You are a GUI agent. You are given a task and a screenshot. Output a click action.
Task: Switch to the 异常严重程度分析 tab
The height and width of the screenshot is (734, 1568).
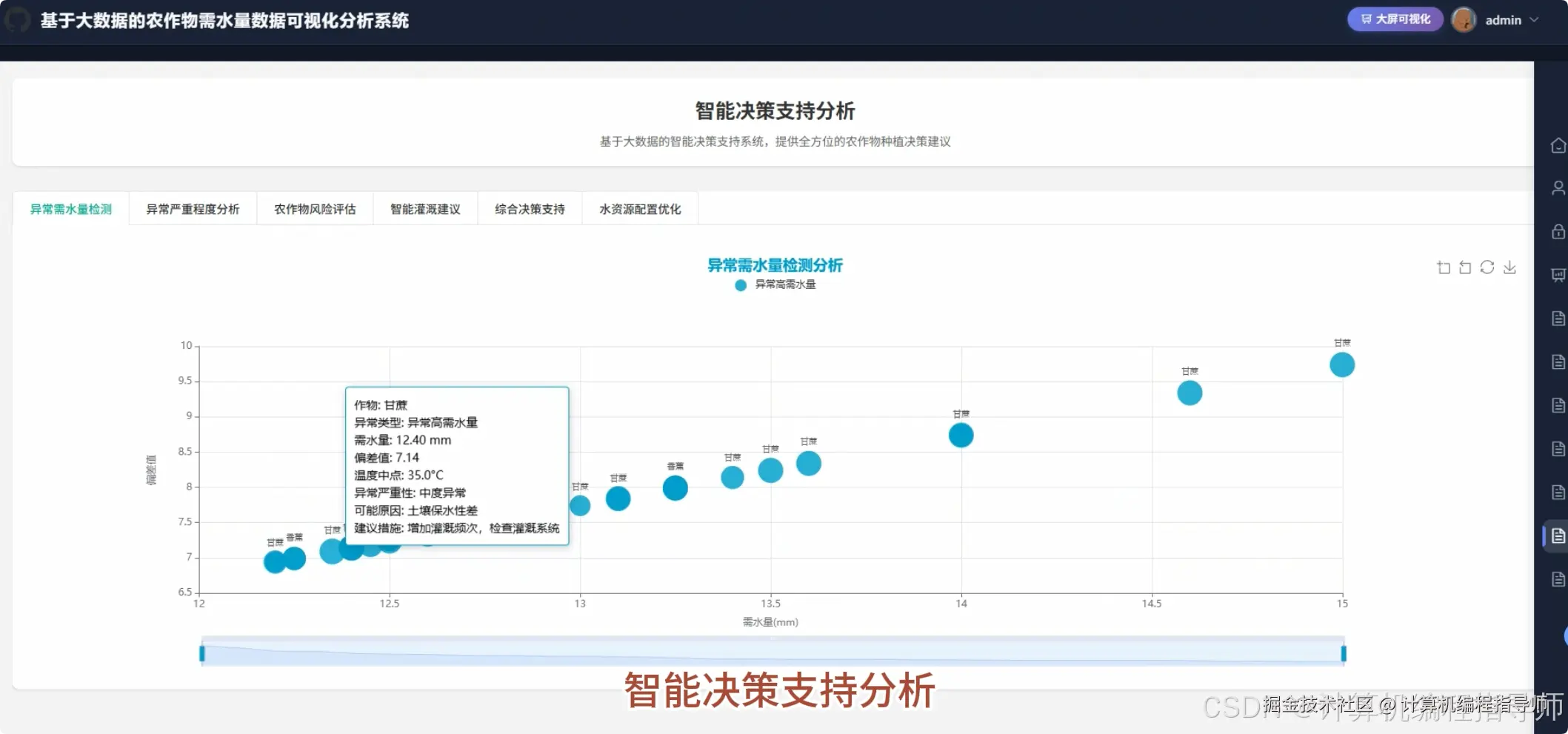click(x=193, y=209)
